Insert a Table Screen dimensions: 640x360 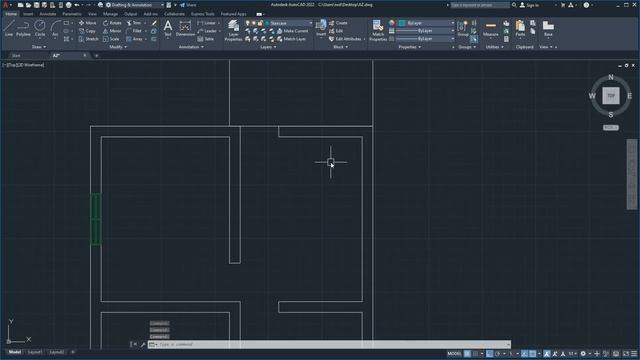[206, 39]
